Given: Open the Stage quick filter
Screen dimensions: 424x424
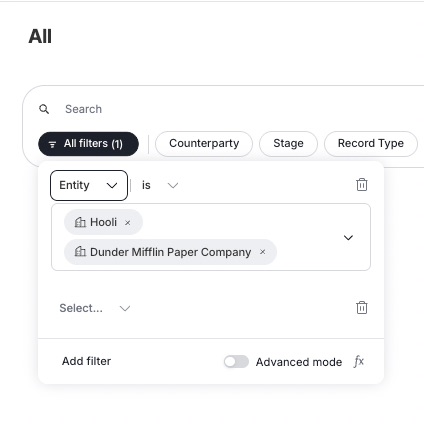Looking at the screenshot, I should coord(288,144).
